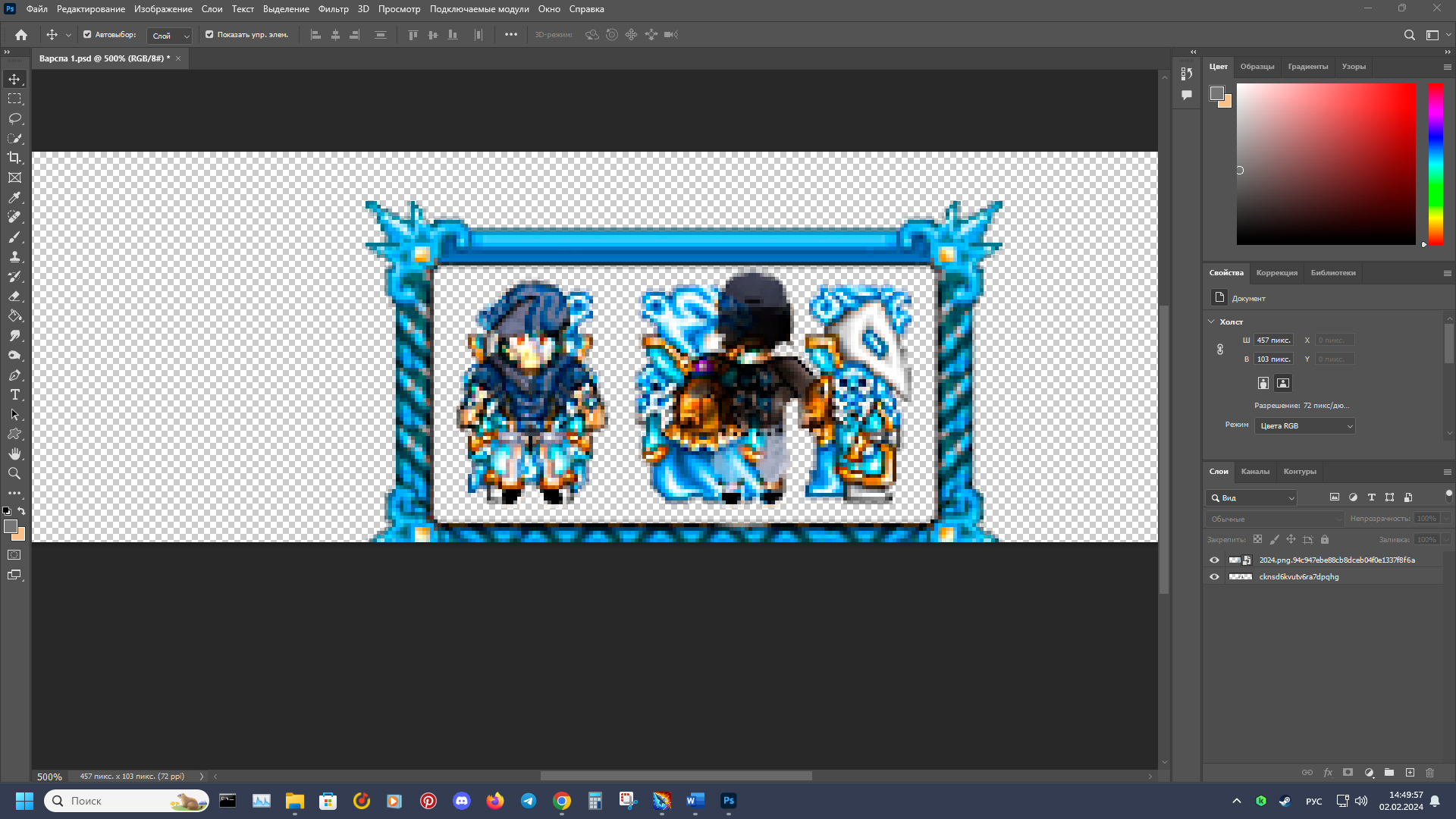Open Properties panel flyout menu
The width and height of the screenshot is (1456, 819).
(1447, 273)
